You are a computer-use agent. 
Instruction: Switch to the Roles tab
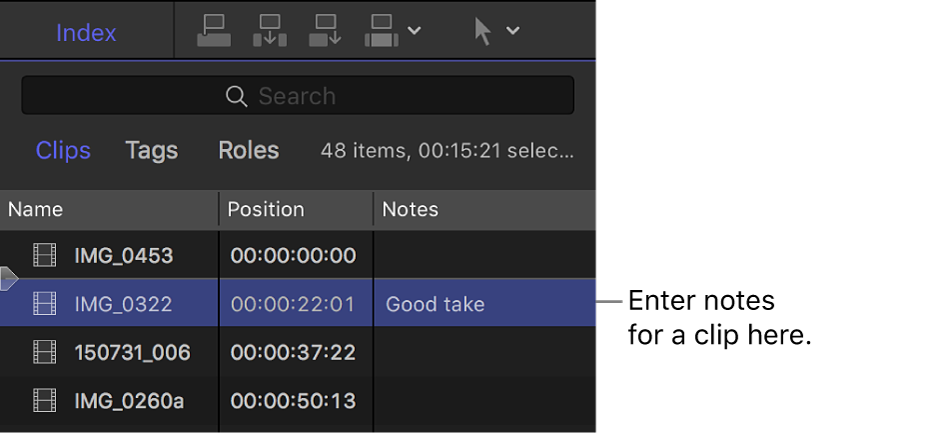pyautogui.click(x=248, y=151)
